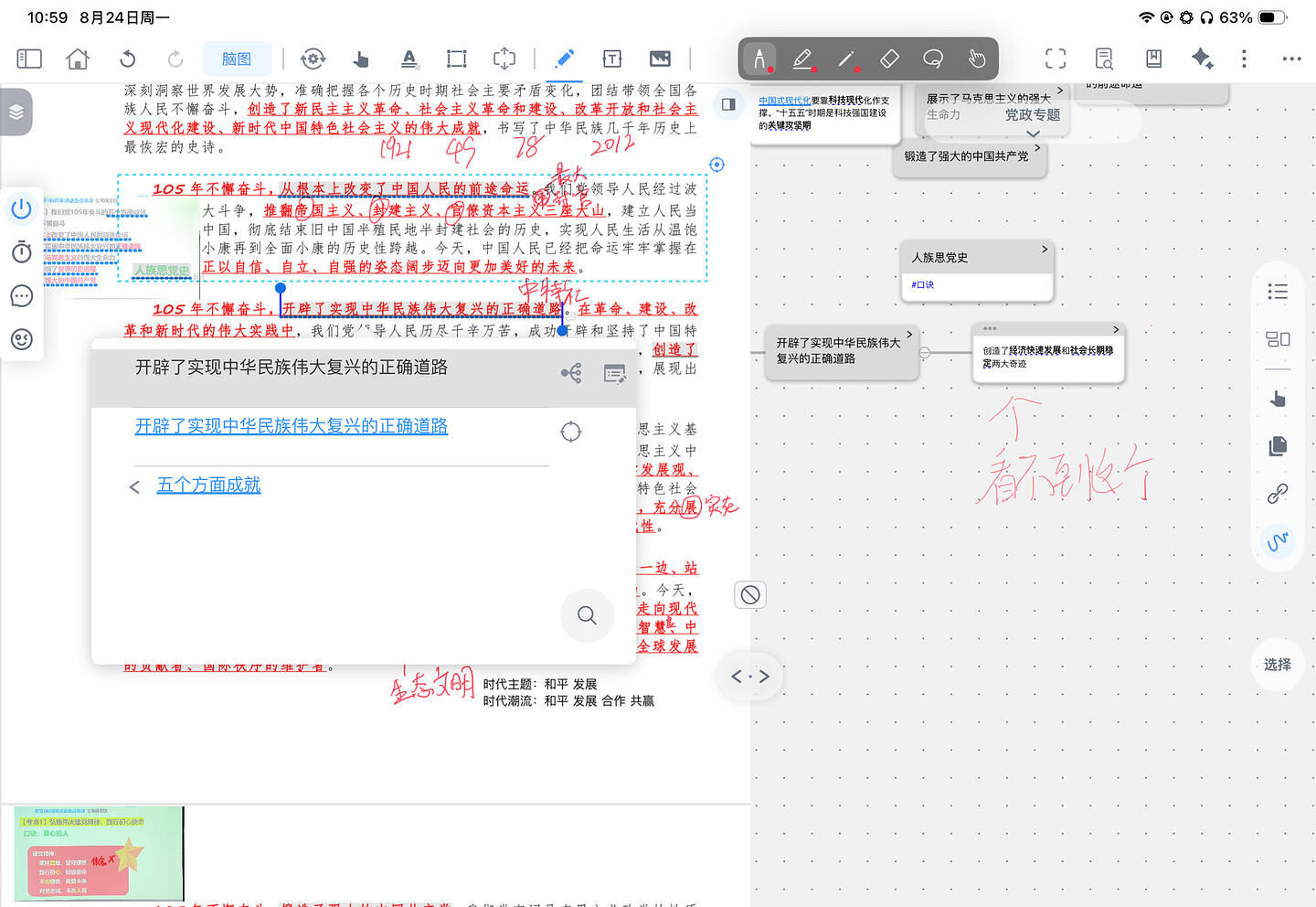Open the layers stack icon on the left edge

tap(16, 112)
